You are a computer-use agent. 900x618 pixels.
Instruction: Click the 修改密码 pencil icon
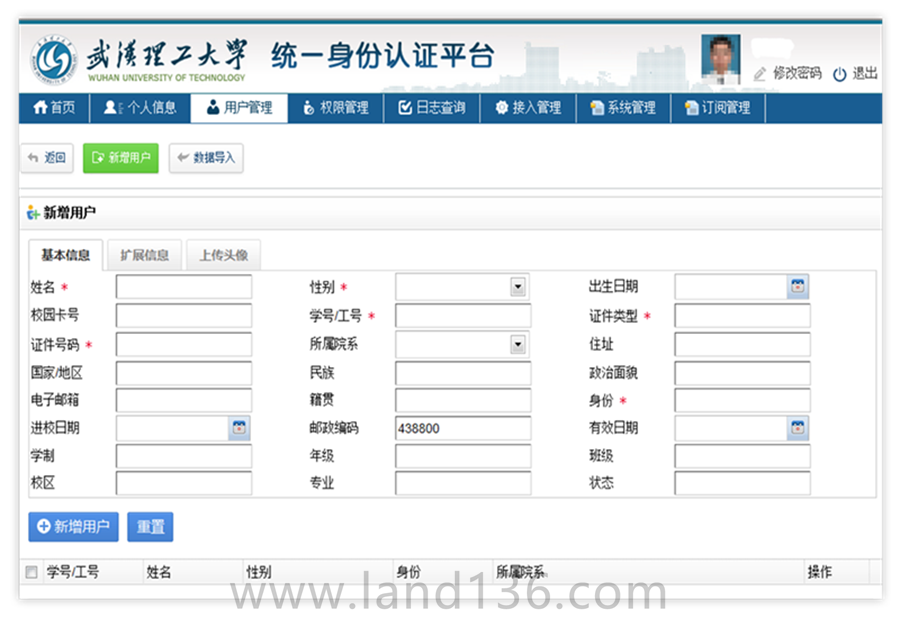pos(760,74)
